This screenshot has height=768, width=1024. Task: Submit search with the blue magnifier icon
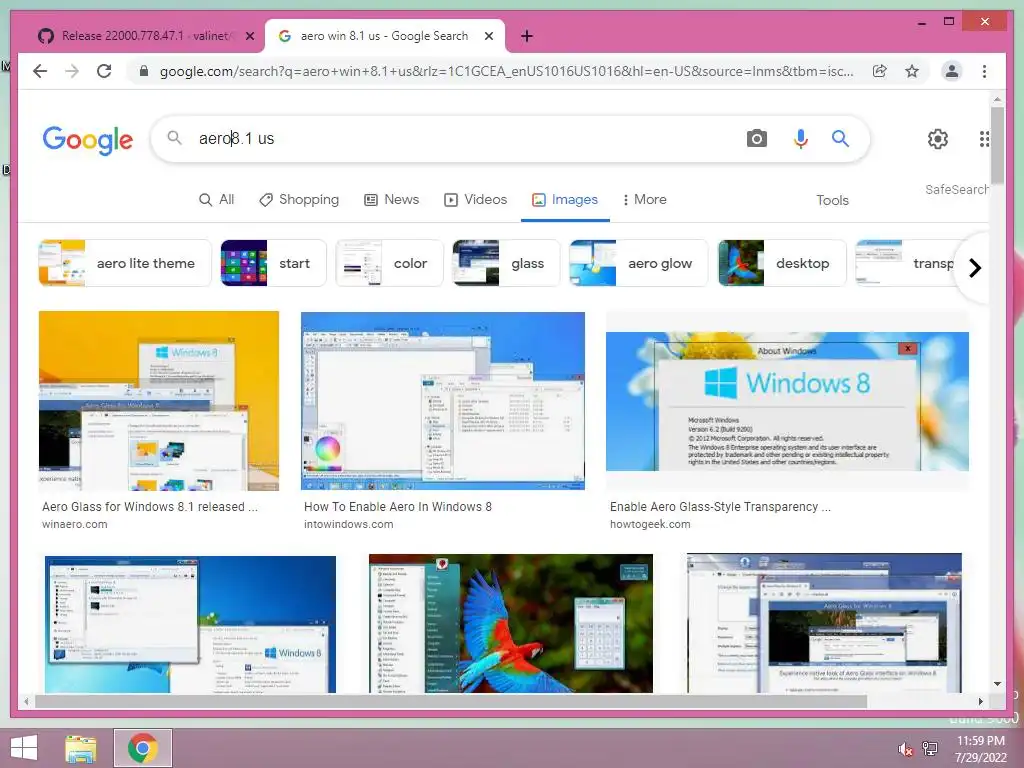(x=840, y=138)
